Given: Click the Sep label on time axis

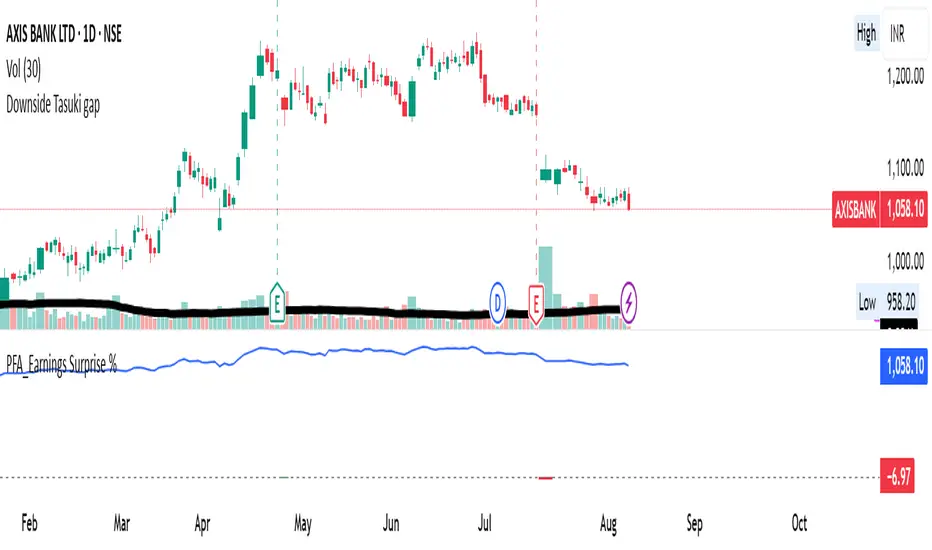Looking at the screenshot, I should click(694, 524).
